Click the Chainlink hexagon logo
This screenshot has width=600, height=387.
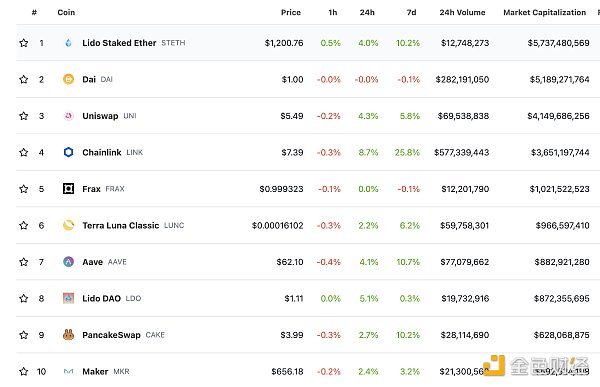coord(68,152)
